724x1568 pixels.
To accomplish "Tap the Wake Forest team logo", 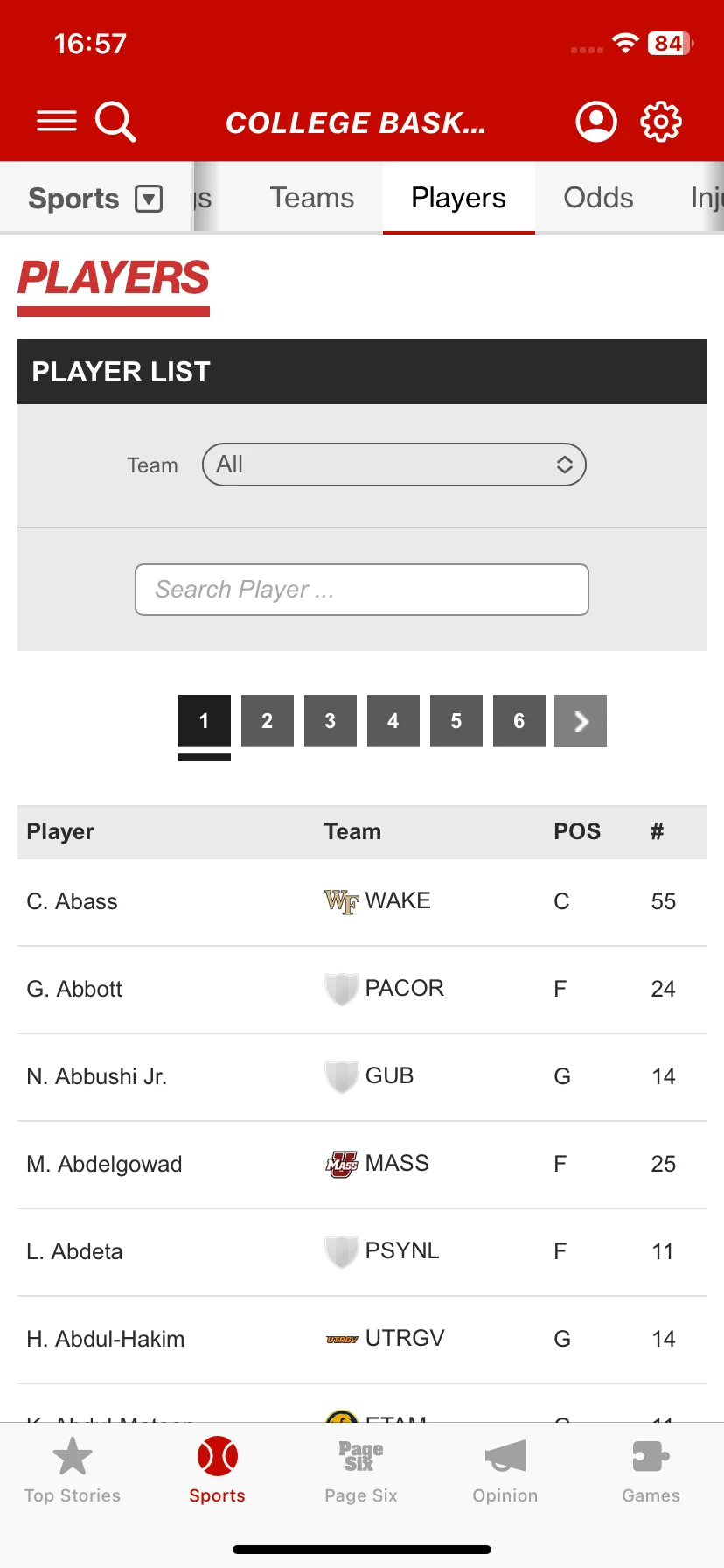I will point(342,901).
